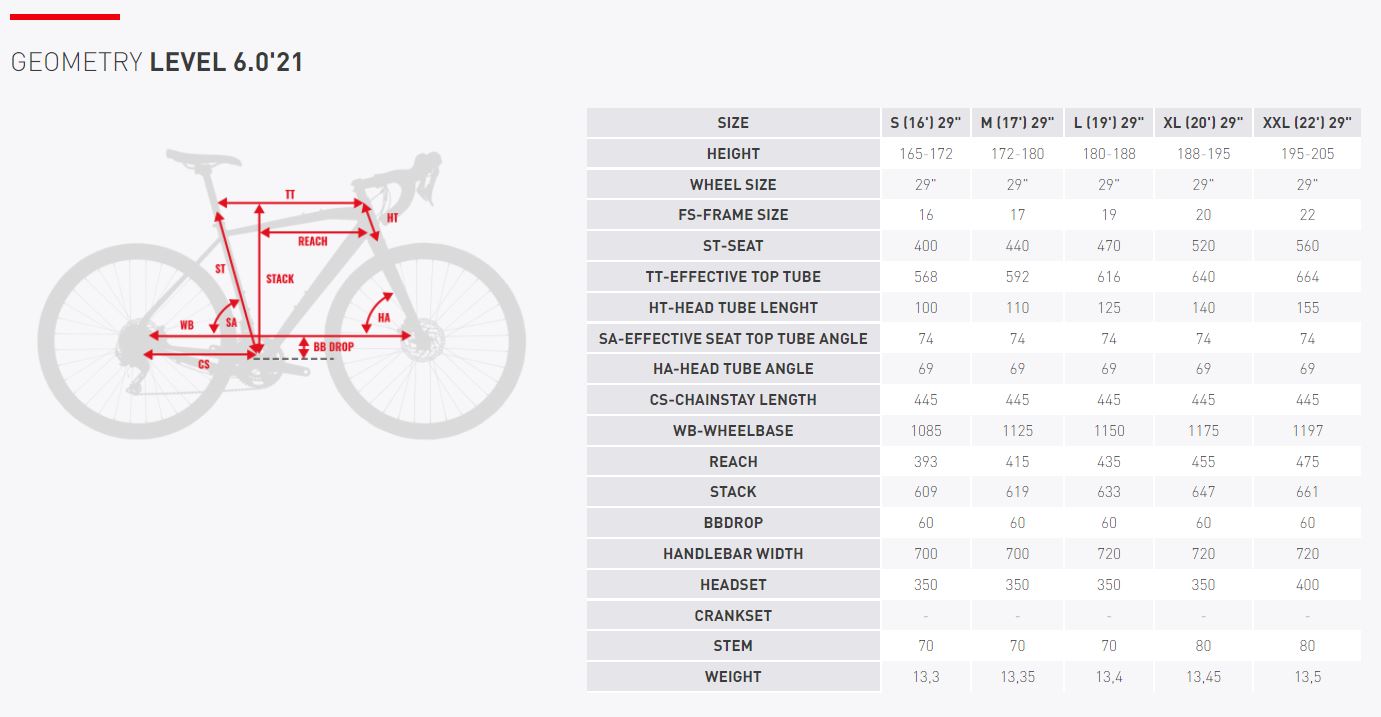Click the HANDLEBAR WIDTH row label
The width and height of the screenshot is (1381, 717).
point(733,554)
